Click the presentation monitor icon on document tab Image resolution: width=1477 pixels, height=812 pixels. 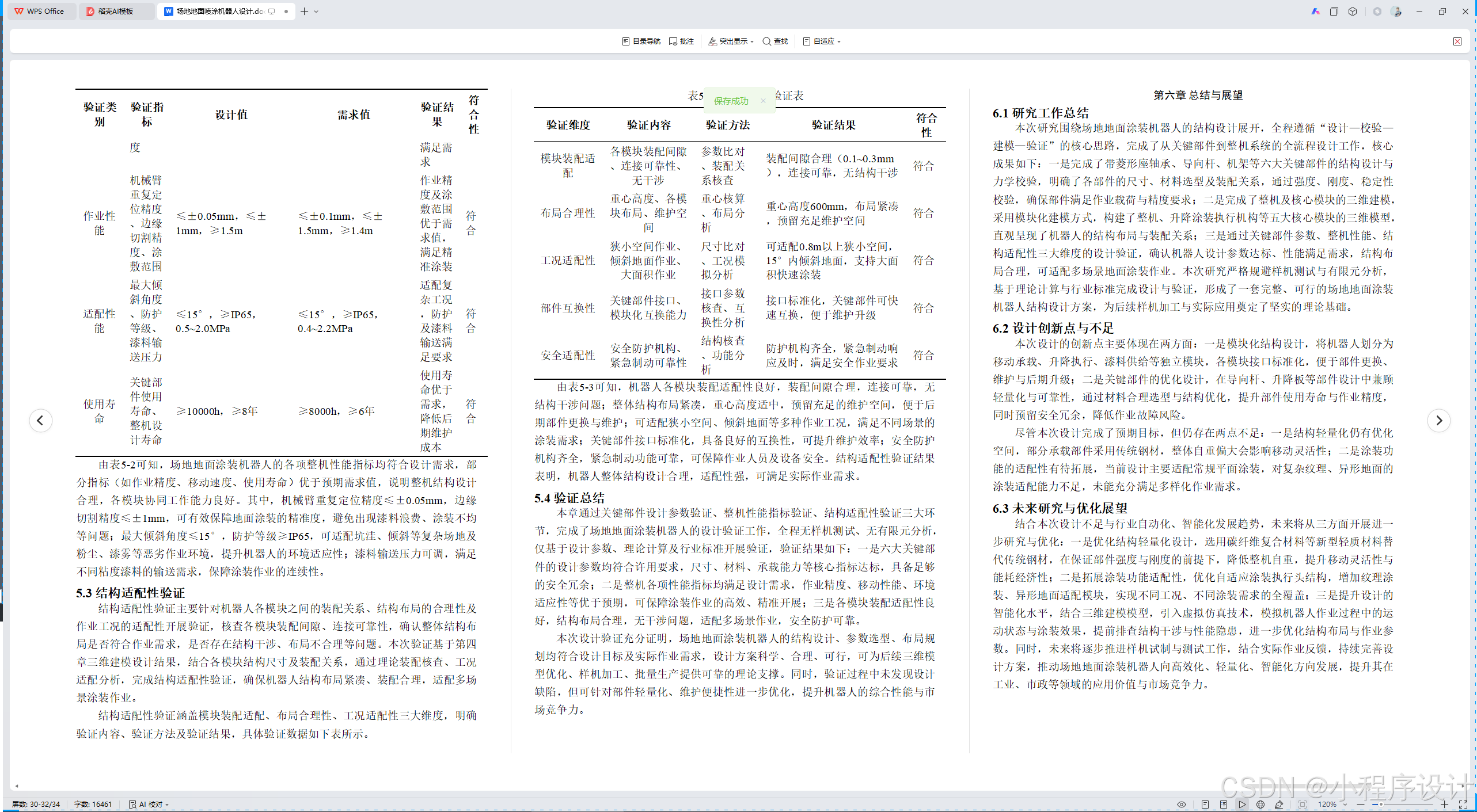click(x=272, y=12)
